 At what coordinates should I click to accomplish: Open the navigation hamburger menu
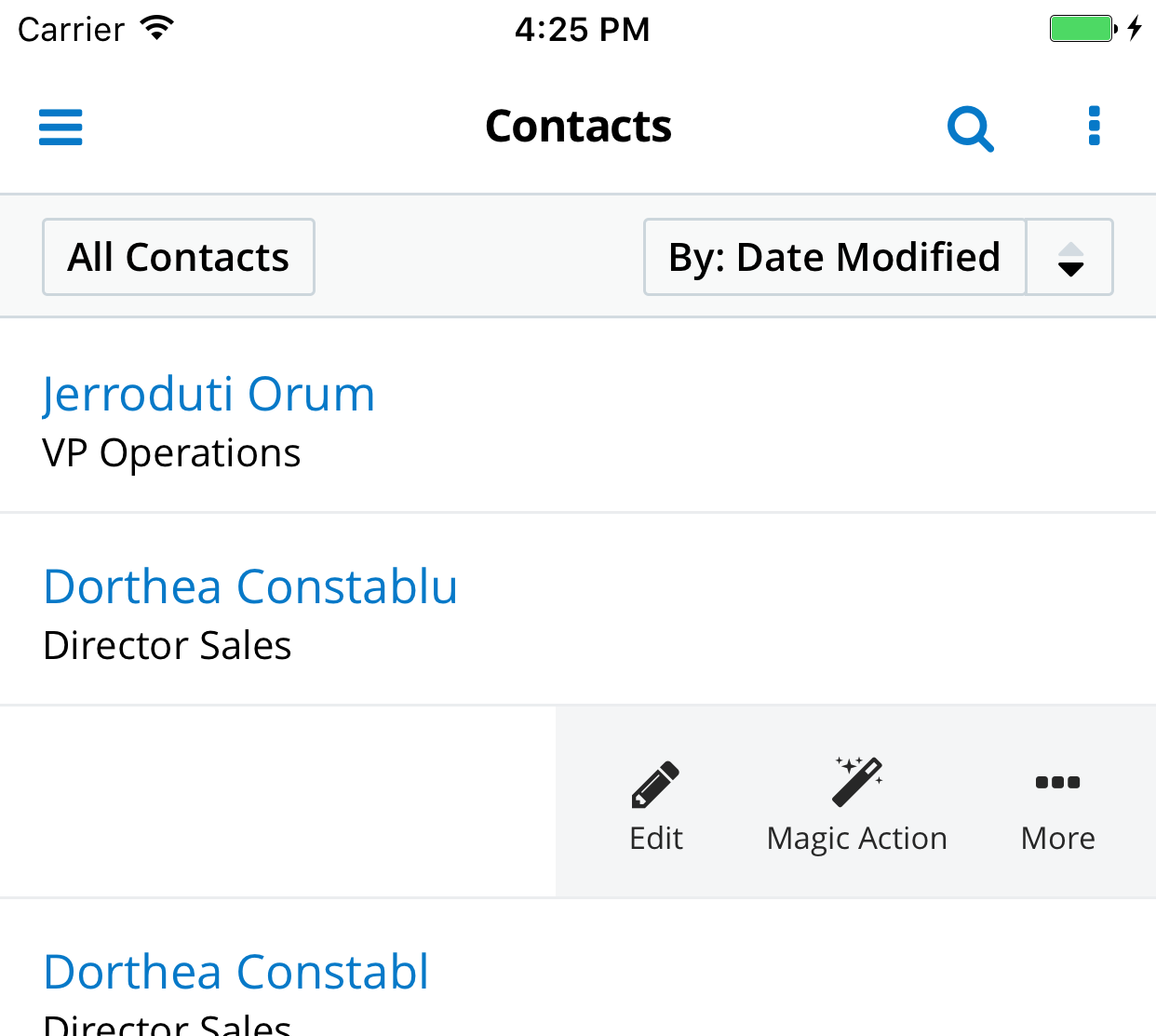(60, 127)
